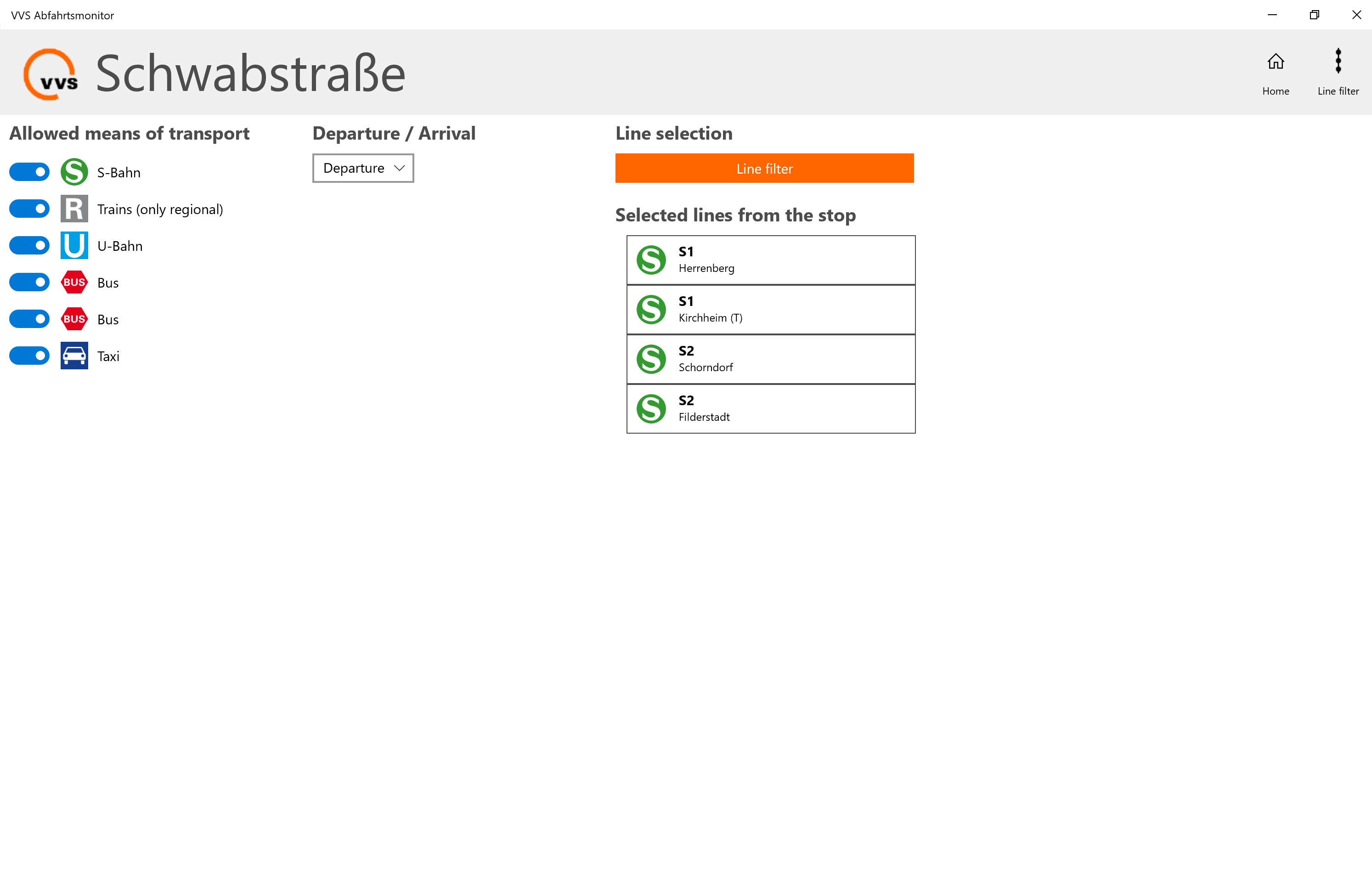The height and width of the screenshot is (882, 1372).
Task: Disable the S-Bahn toggle switch
Action: 29,172
